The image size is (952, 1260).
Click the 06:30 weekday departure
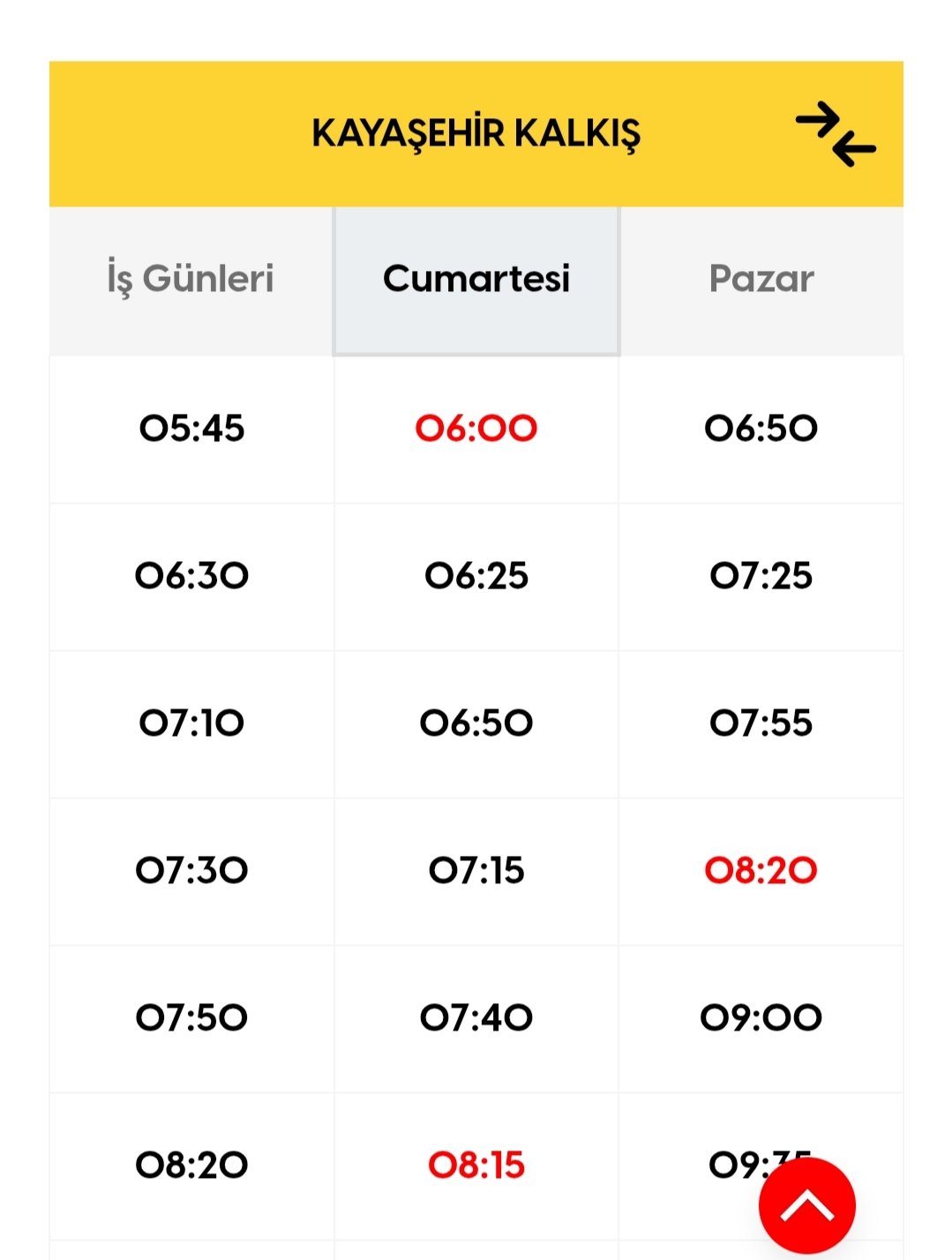pyautogui.click(x=191, y=576)
